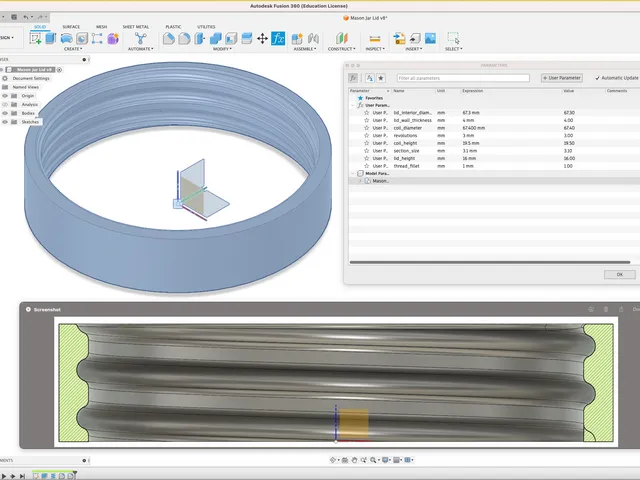
Task: Favorite the lid_wall_thickness parameter star
Action: click(x=367, y=120)
